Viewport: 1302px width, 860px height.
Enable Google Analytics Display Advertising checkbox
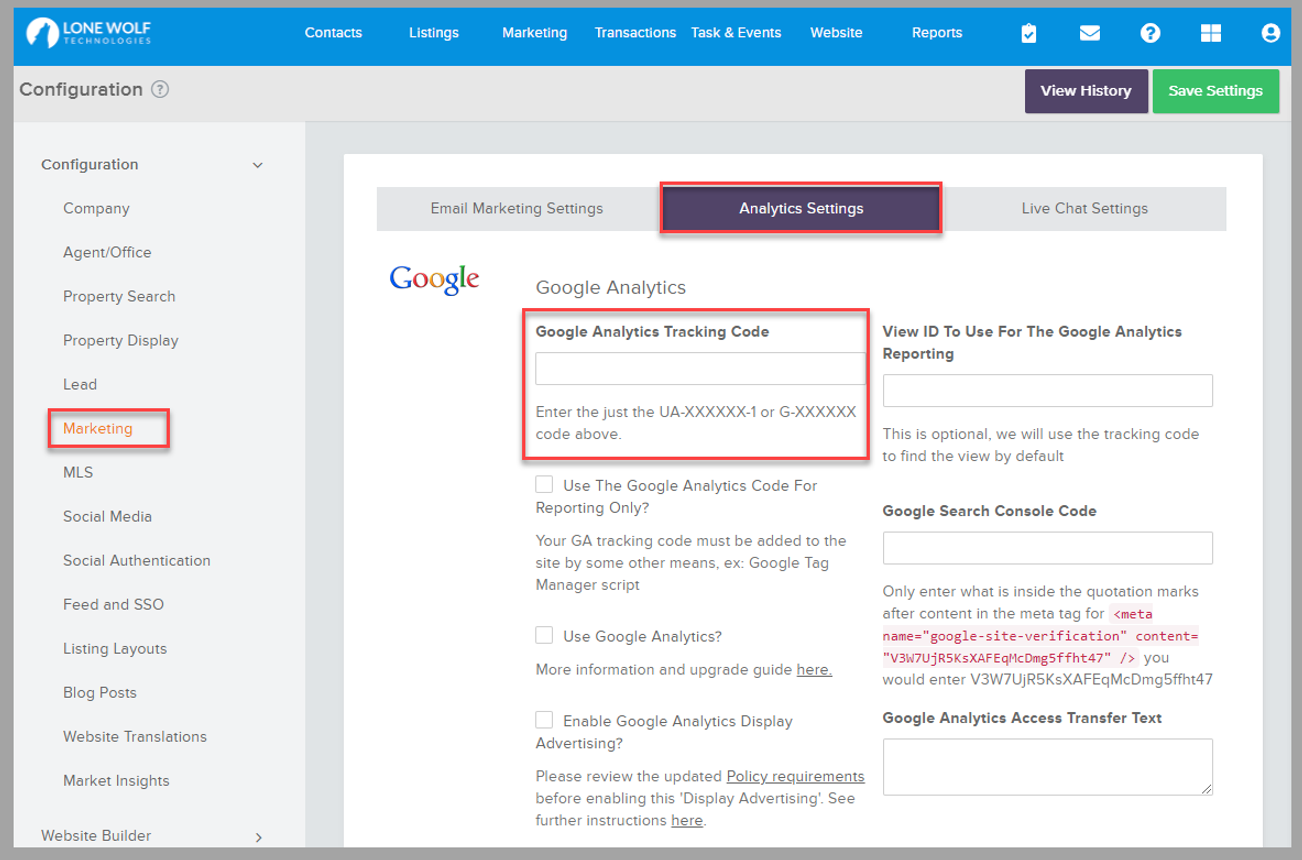tap(544, 720)
